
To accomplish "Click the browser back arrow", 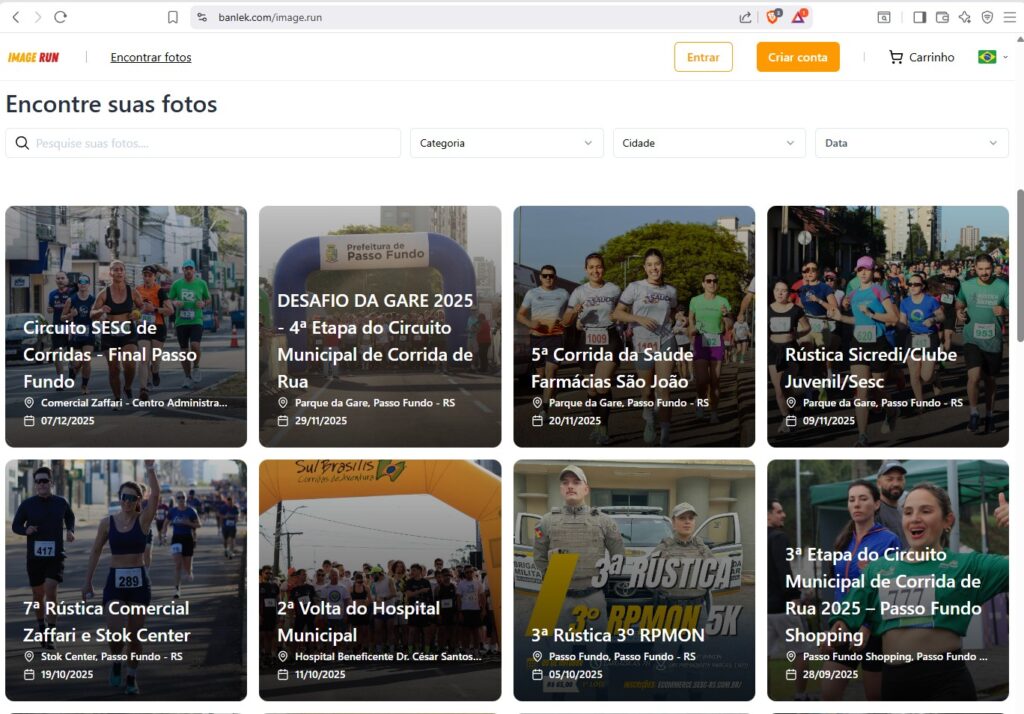I will click(15, 17).
